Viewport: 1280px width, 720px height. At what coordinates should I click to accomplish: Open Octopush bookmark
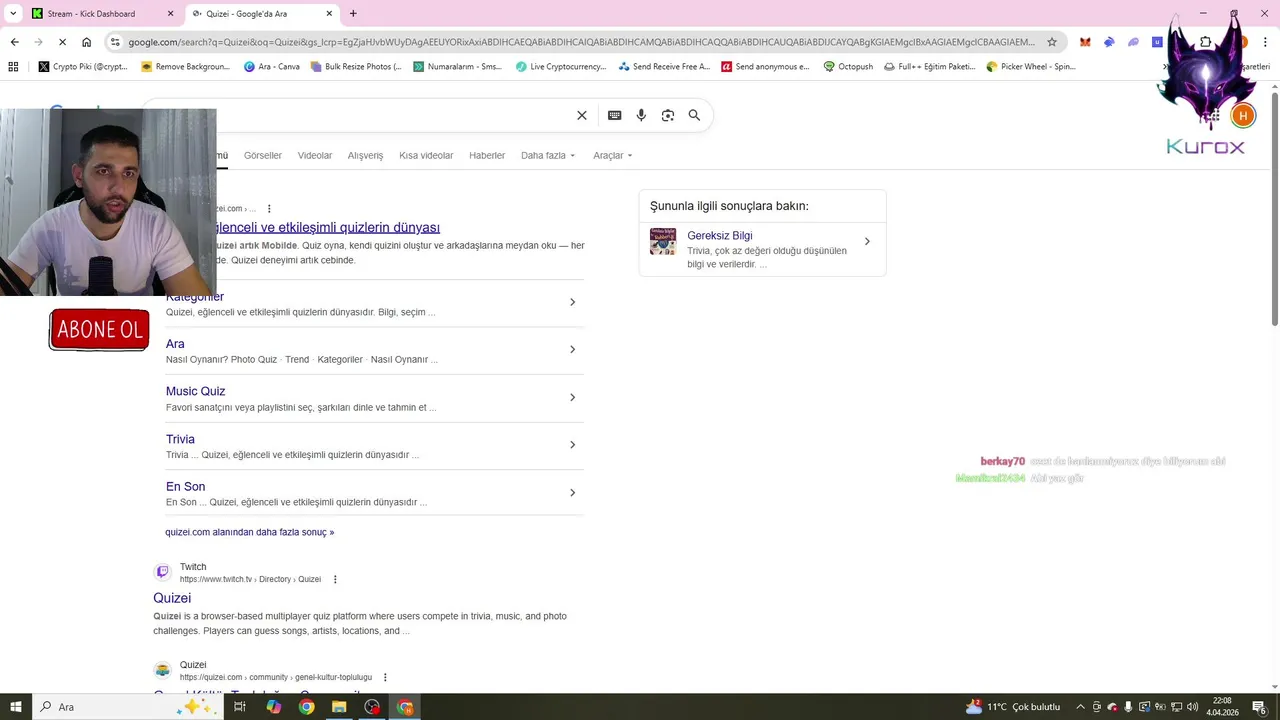[848, 67]
